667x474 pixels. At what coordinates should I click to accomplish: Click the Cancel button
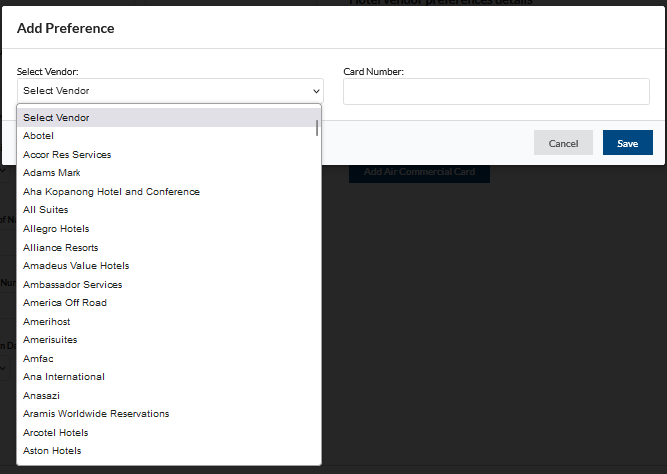click(x=563, y=143)
